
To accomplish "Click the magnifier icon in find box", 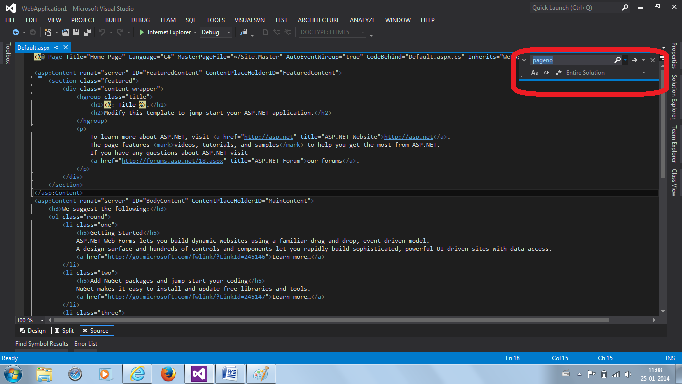I will tap(617, 60).
